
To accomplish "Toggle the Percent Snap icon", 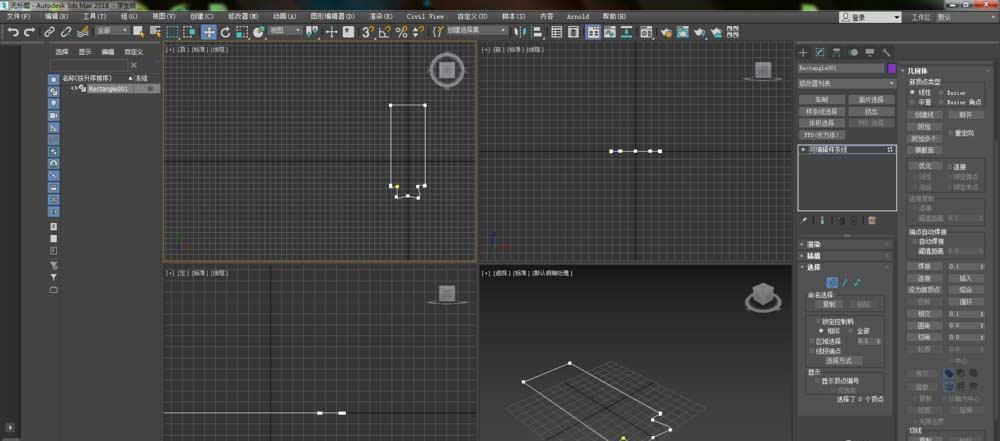I will point(401,32).
